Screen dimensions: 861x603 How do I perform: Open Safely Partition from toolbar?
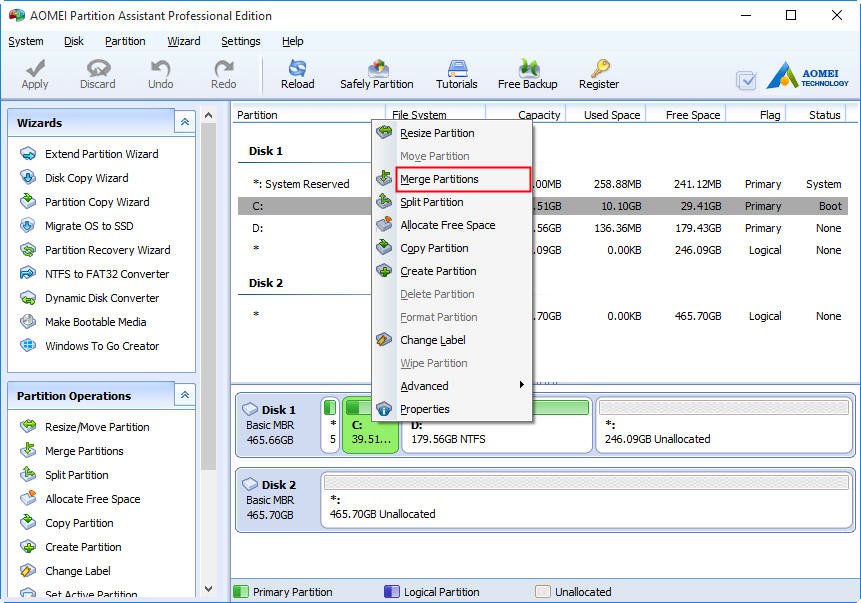[377, 74]
